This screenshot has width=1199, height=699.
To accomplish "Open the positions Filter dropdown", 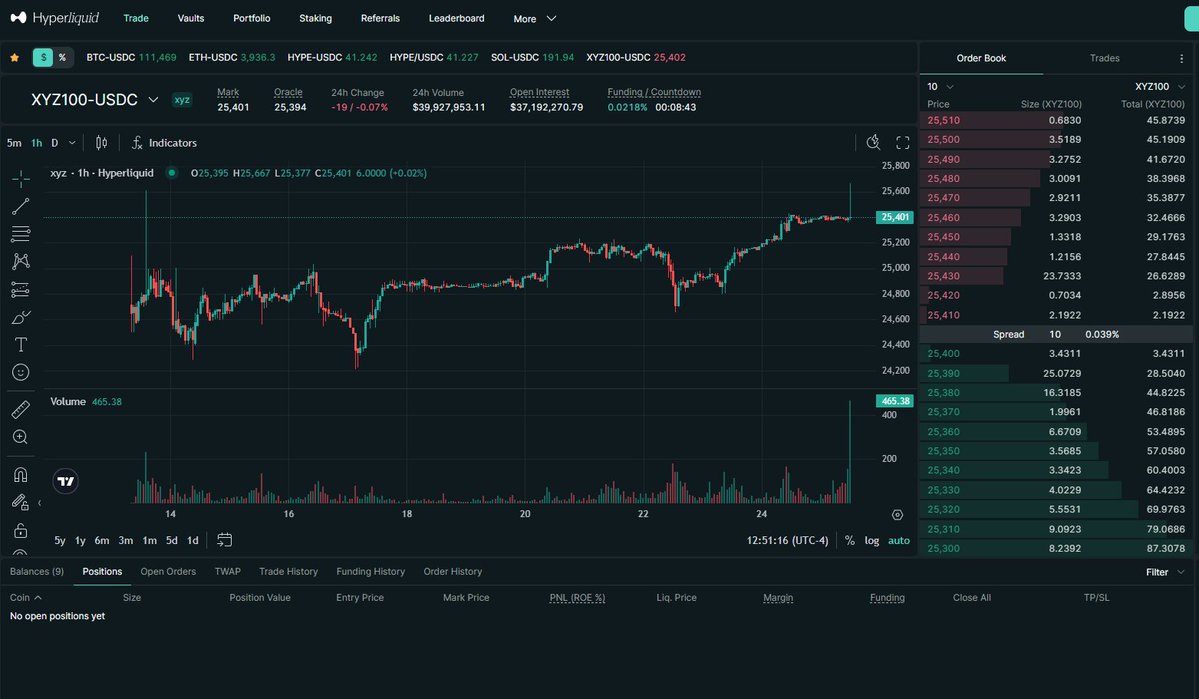I will [1165, 572].
